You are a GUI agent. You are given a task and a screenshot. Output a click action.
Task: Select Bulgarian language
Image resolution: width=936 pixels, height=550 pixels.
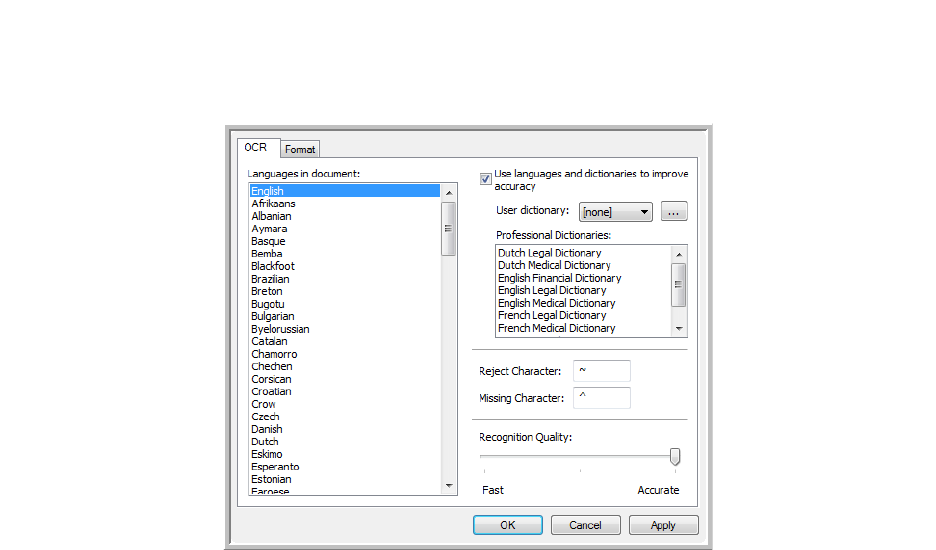[x=344, y=317]
